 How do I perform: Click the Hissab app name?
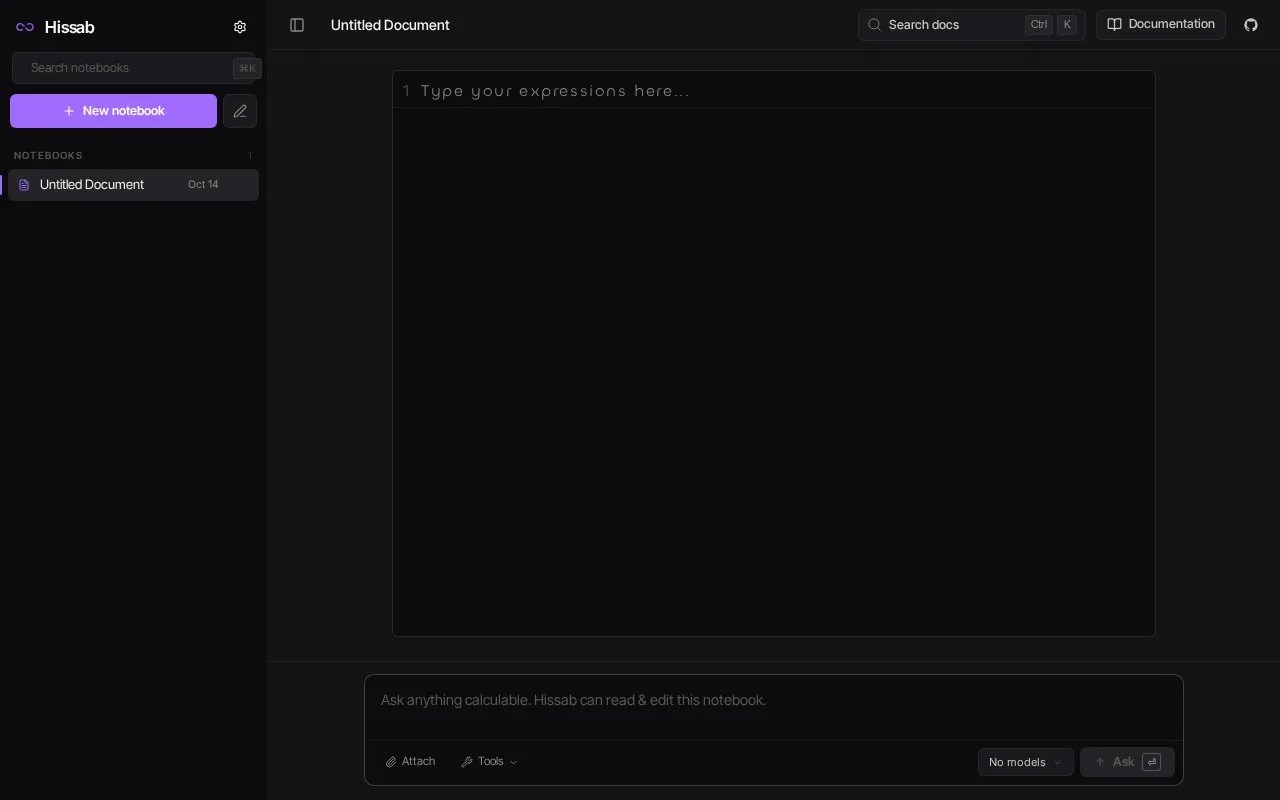[69, 27]
